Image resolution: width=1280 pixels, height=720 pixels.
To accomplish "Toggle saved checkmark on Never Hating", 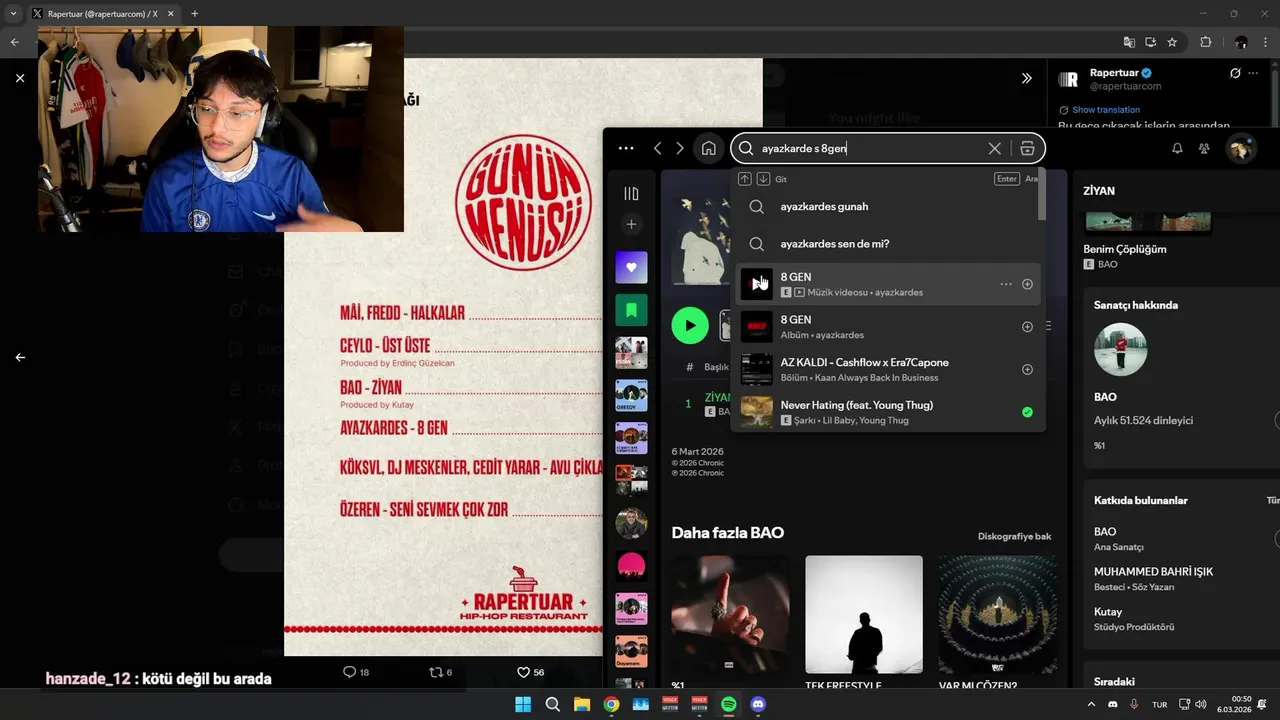I will [1027, 412].
